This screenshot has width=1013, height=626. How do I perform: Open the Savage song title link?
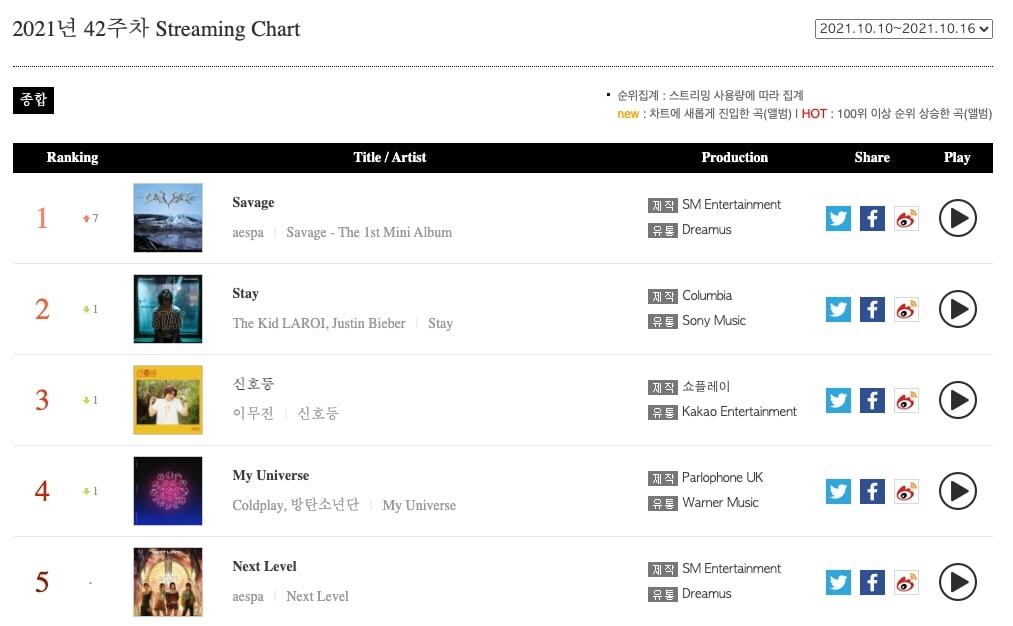pyautogui.click(x=253, y=203)
